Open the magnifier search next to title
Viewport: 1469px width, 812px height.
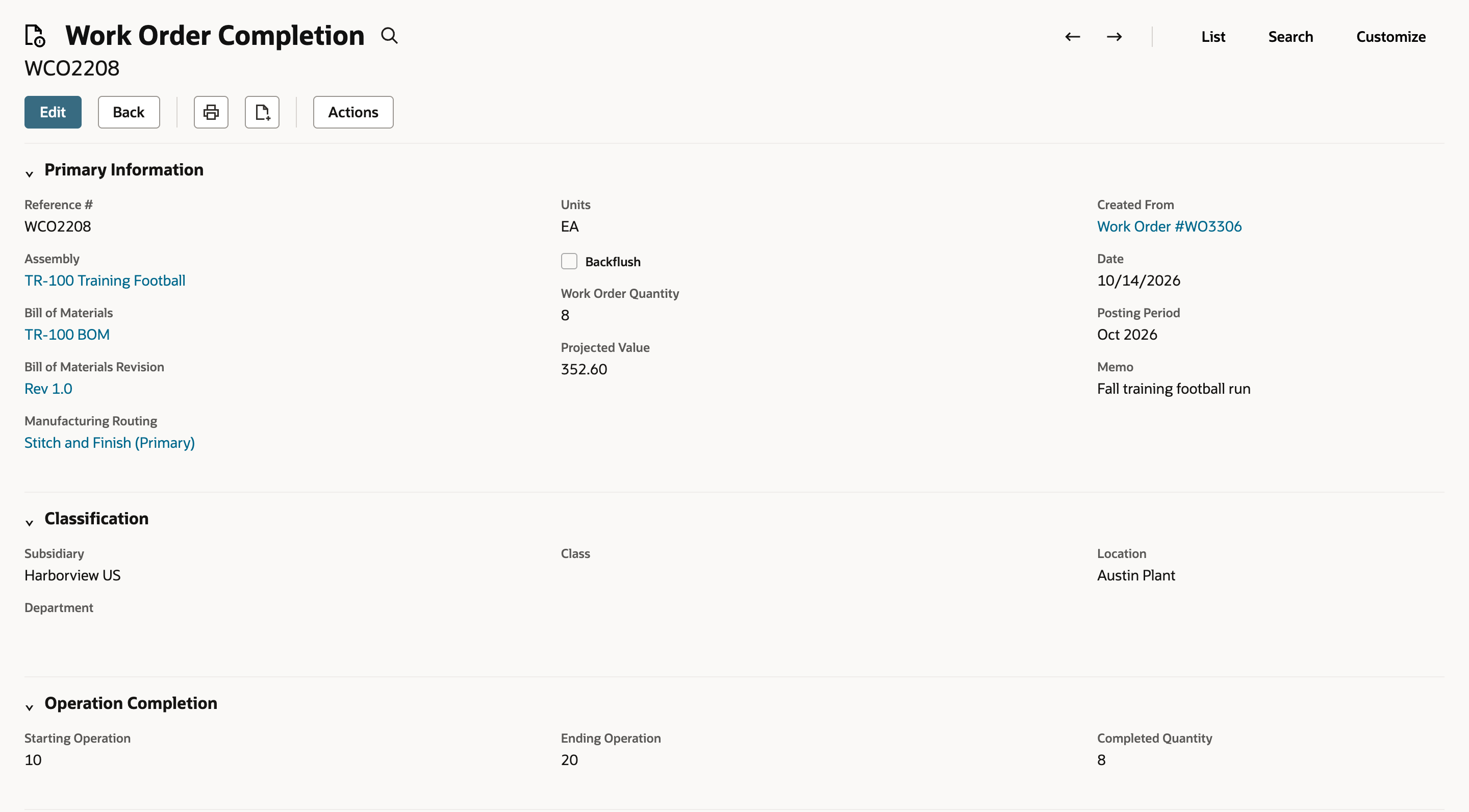(390, 36)
